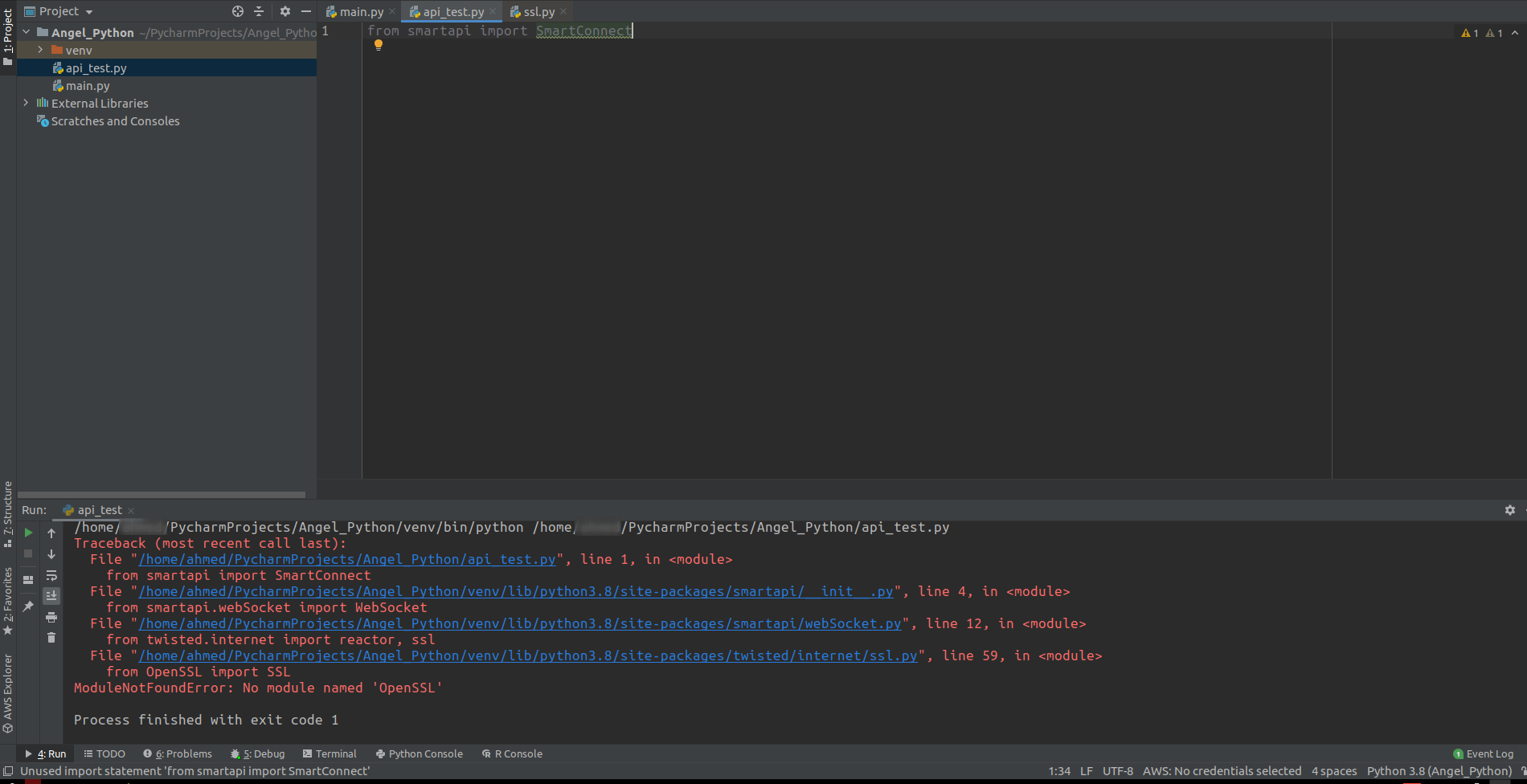
Task: Expand the venv folder
Action: click(40, 50)
